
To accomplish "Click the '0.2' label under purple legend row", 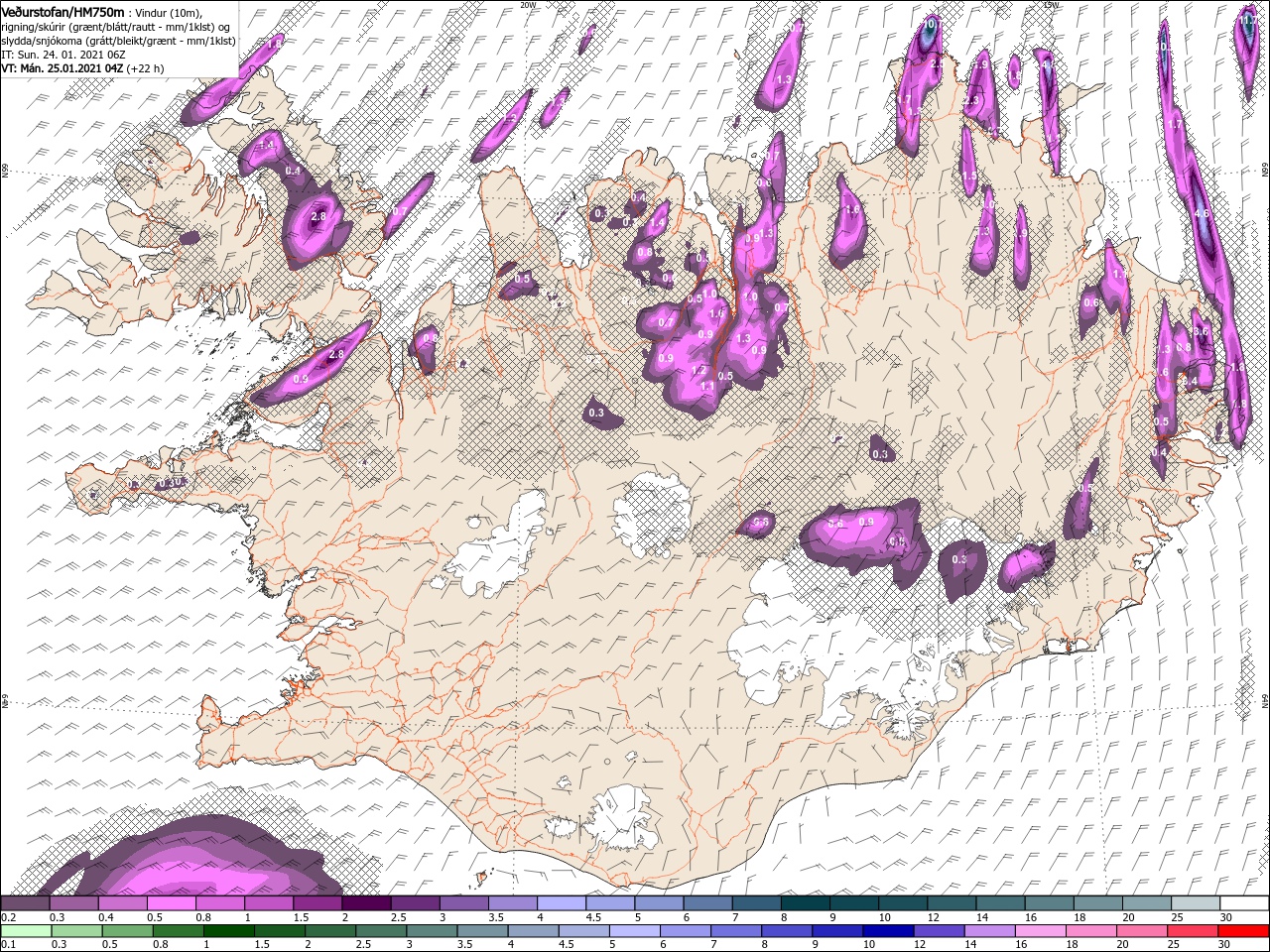I will [9, 917].
